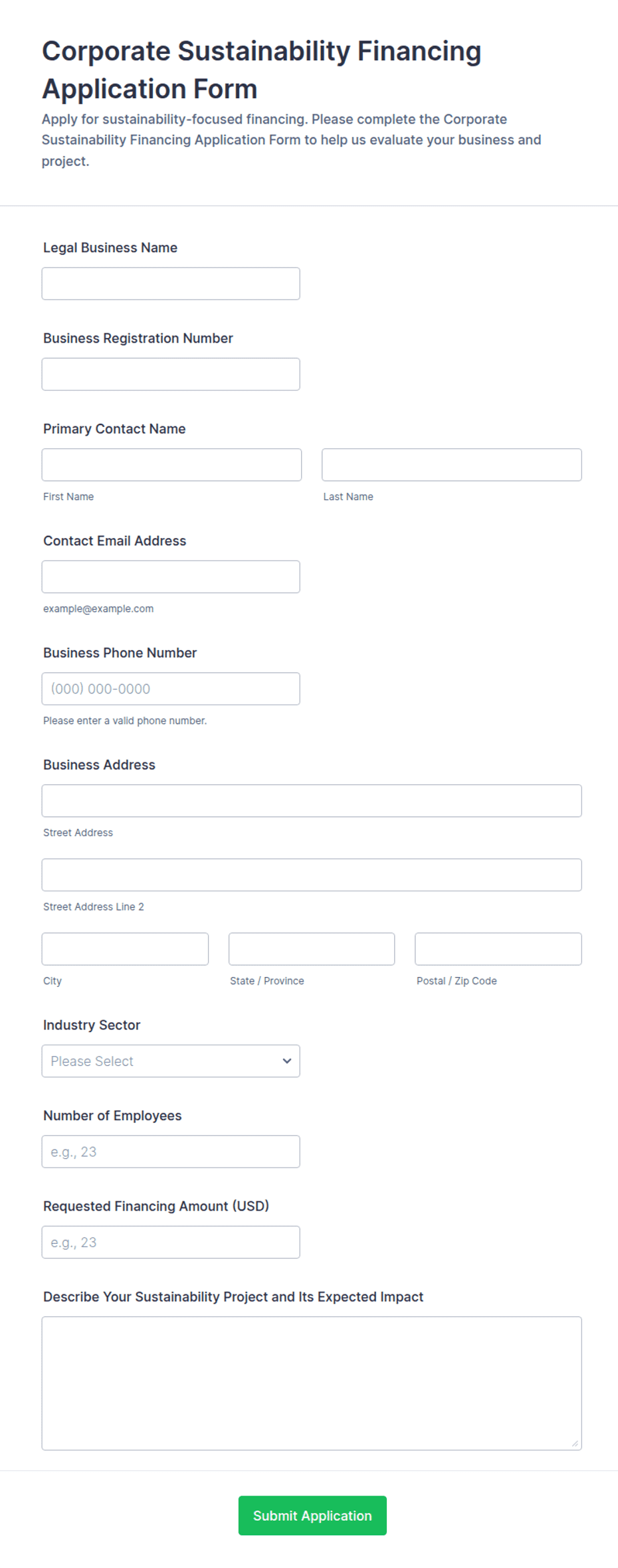Screen dimensions: 618x1568
Task: Select the Street Address Line 2 field
Action: click(312, 875)
